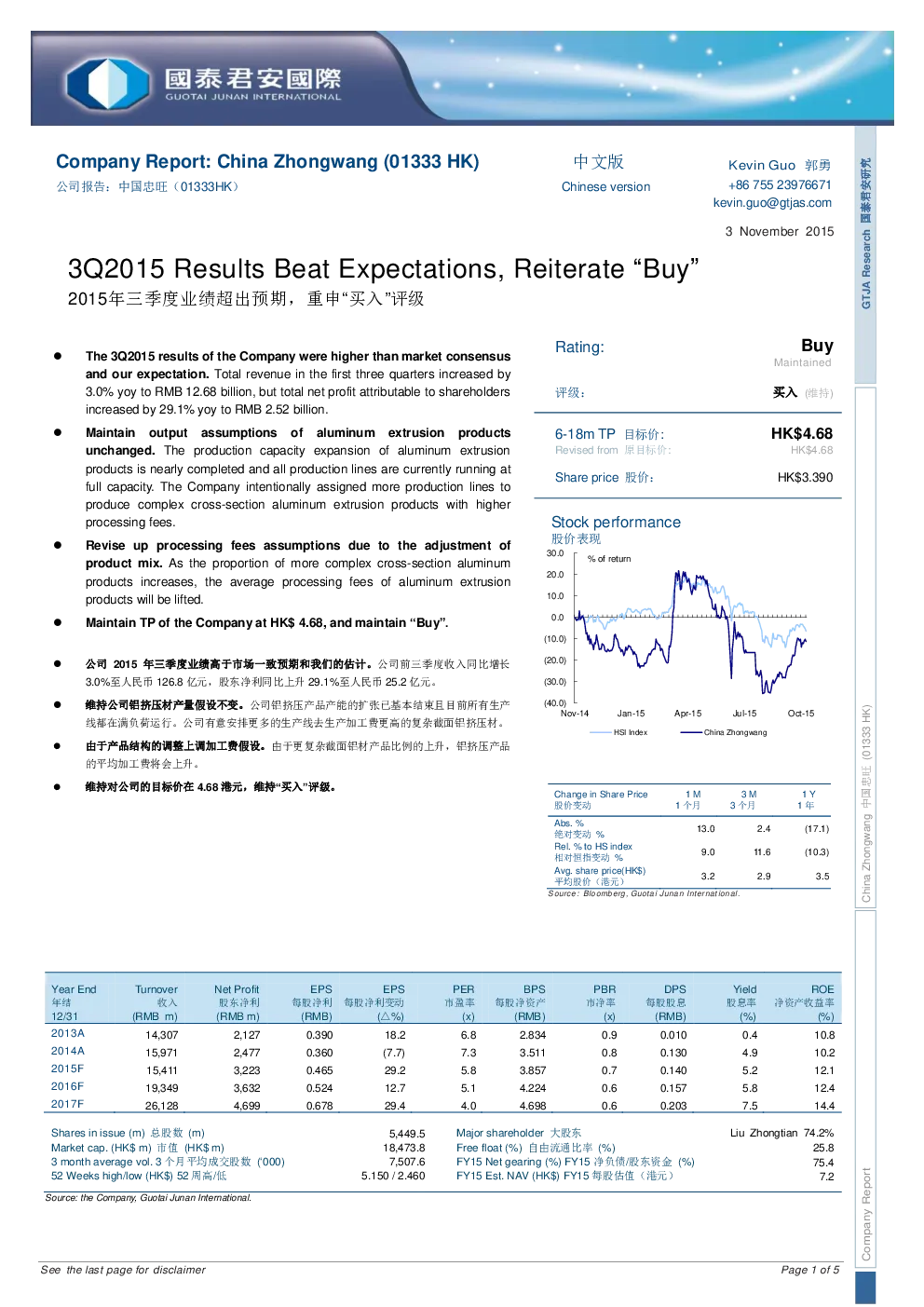Click 2014A turnover value 15,971
Screen dimensions: 924x1307
point(162,1053)
